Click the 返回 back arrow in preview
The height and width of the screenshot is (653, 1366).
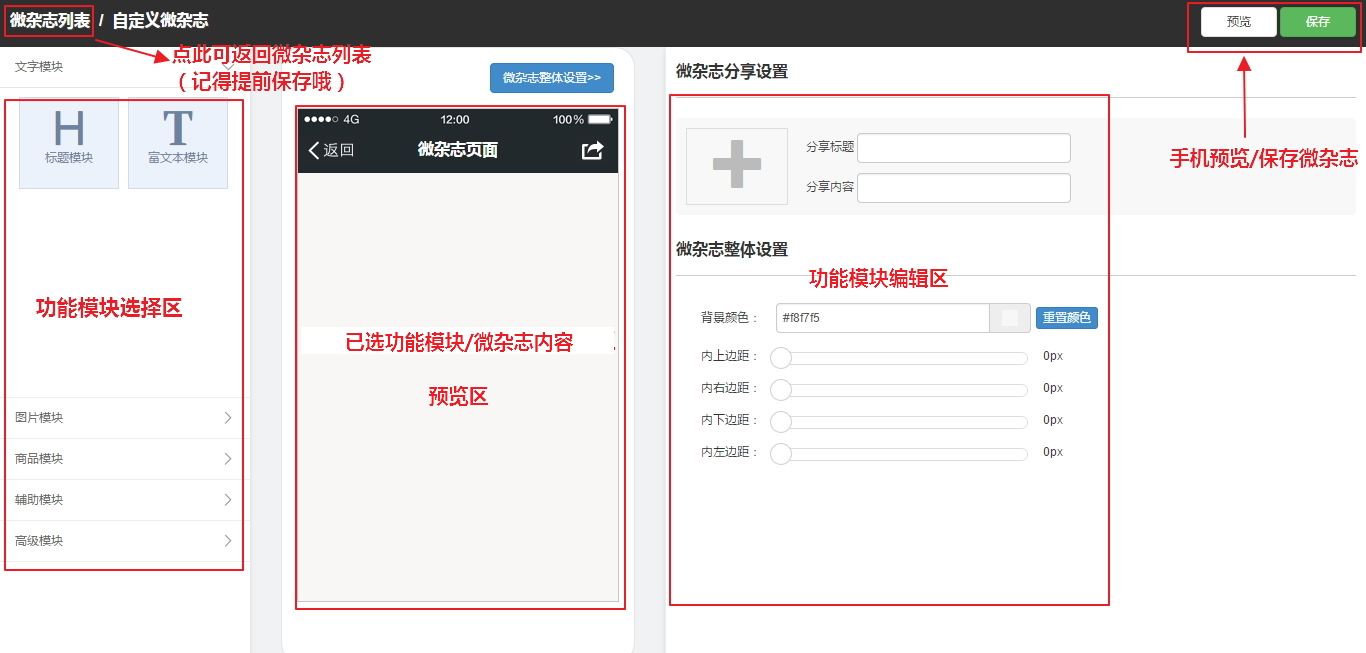pyautogui.click(x=332, y=150)
